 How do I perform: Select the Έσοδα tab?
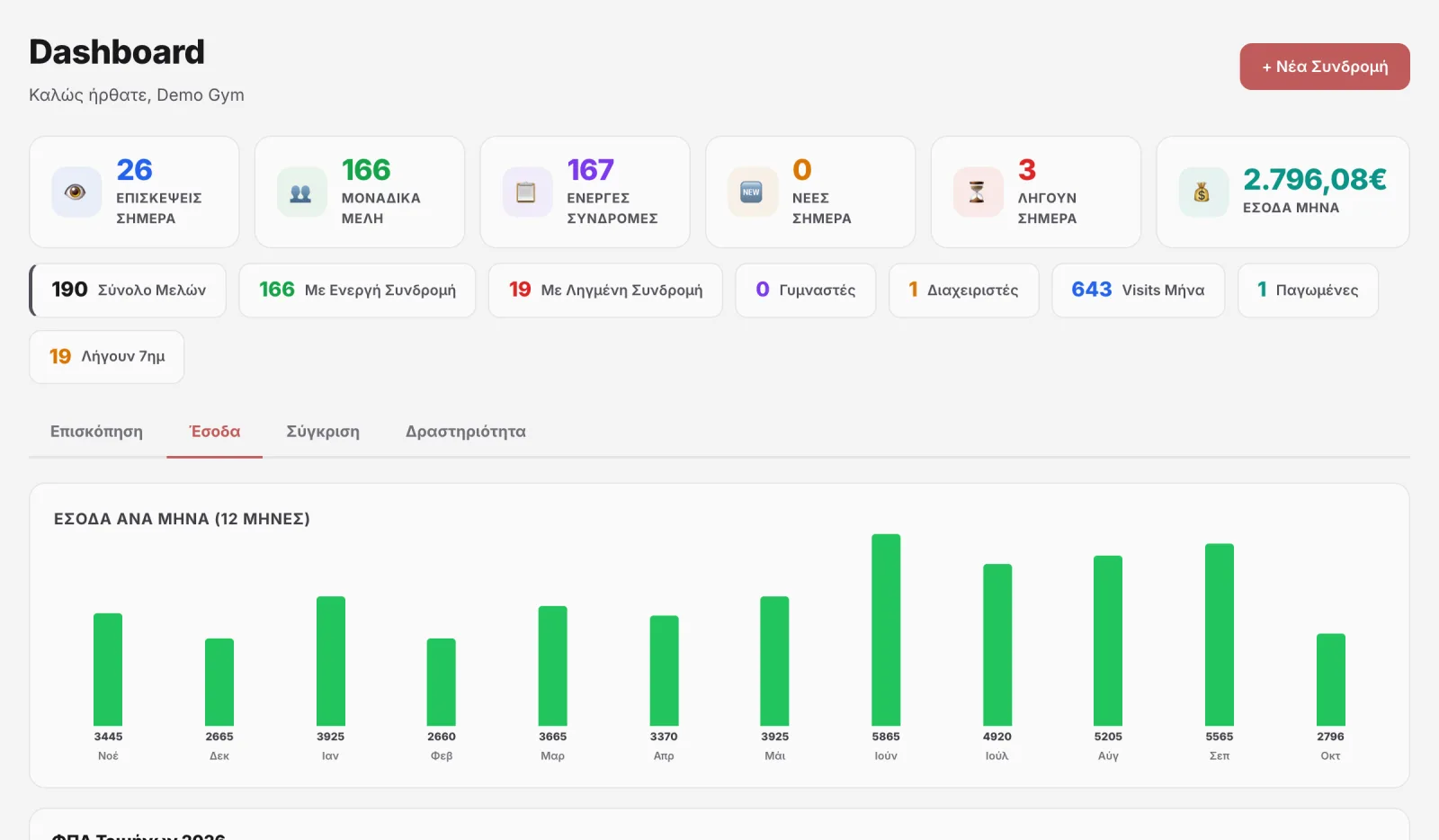[215, 432]
